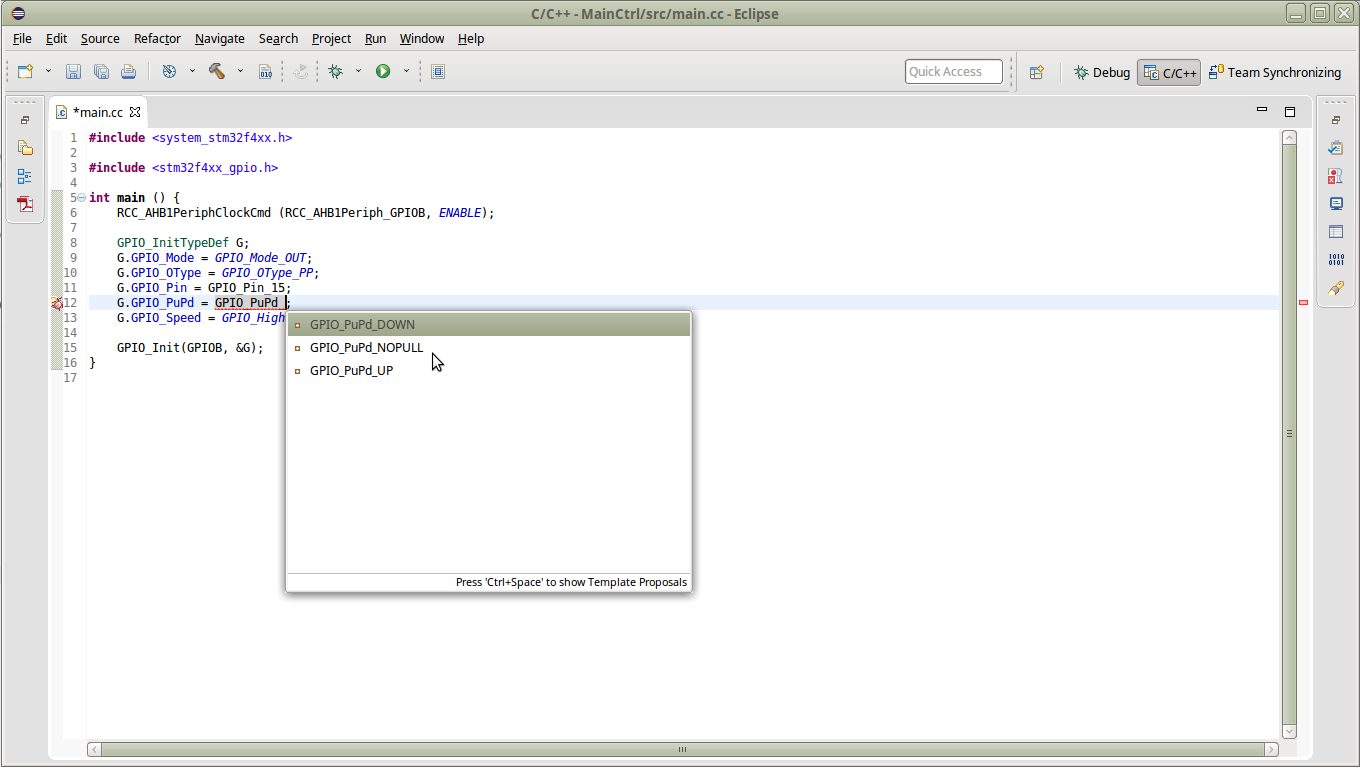The width and height of the screenshot is (1360, 768).
Task: Build project with the hammer icon
Action: pyautogui.click(x=216, y=72)
